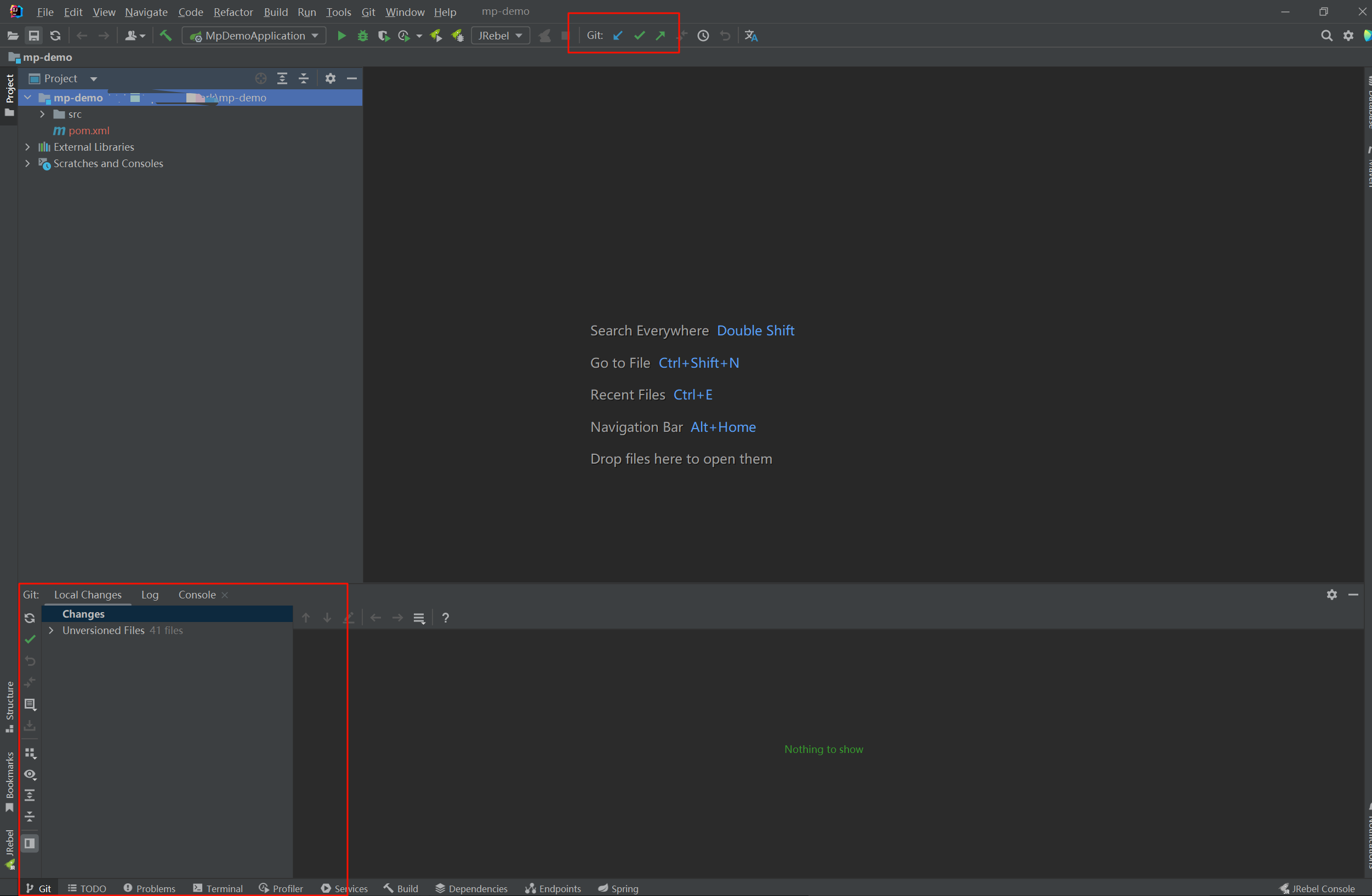Open changelists icon in Git panel sidebar
Viewport: 1372px width, 896px height.
click(x=30, y=704)
